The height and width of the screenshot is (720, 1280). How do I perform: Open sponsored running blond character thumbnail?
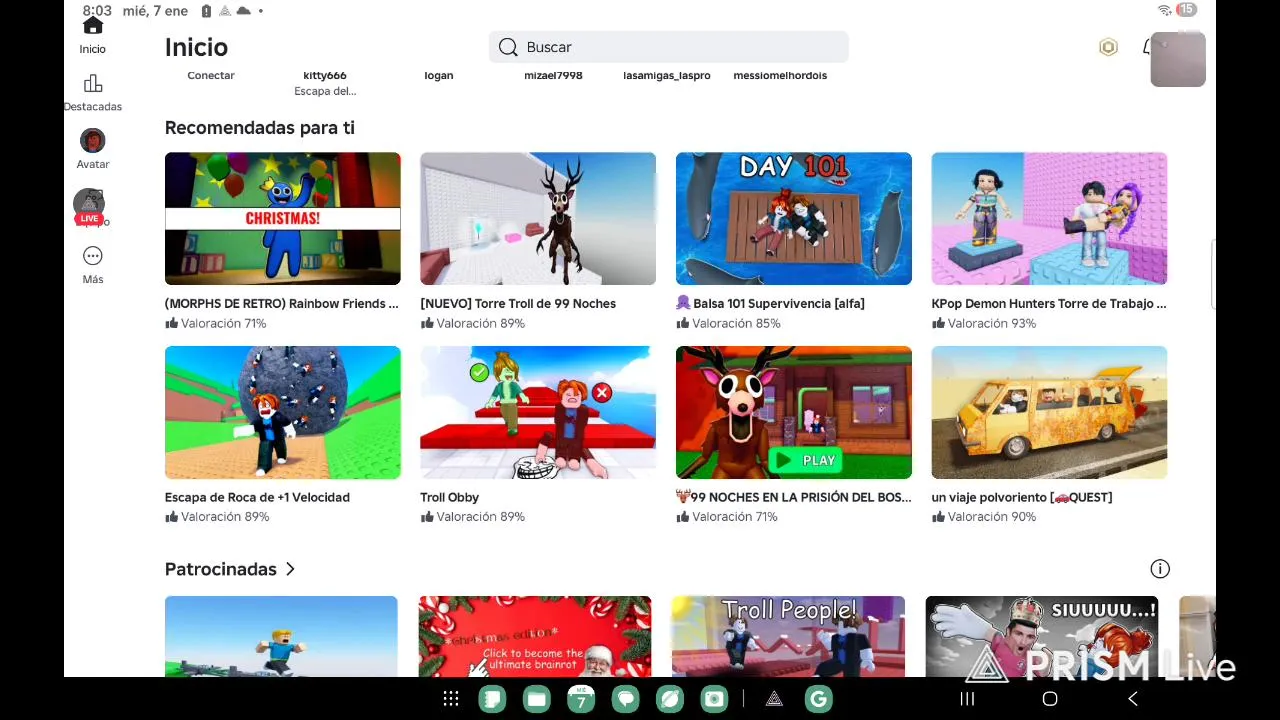pos(281,636)
